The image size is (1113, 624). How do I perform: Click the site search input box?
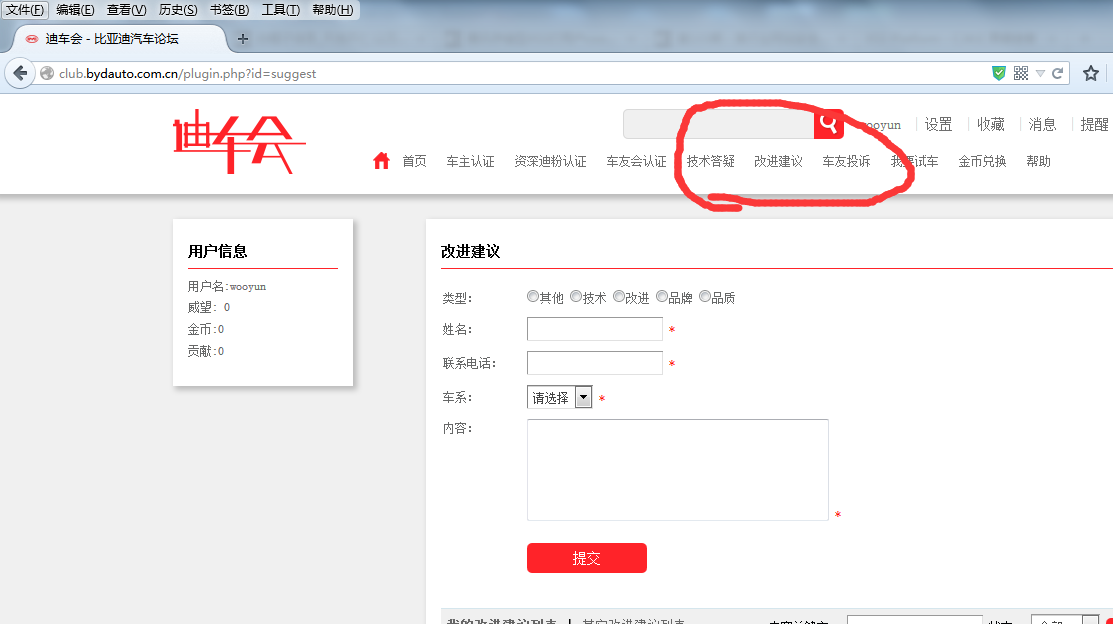tap(718, 124)
